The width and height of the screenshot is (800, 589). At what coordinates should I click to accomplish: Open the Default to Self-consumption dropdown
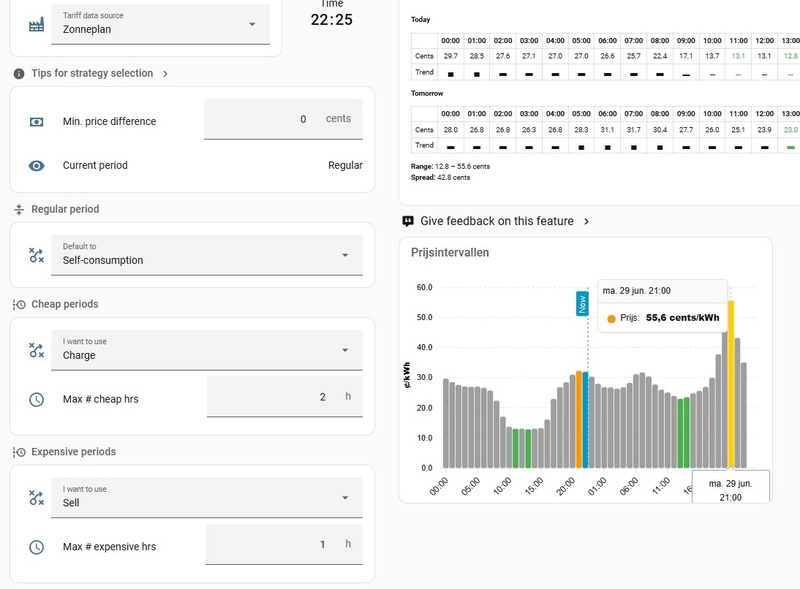click(207, 255)
